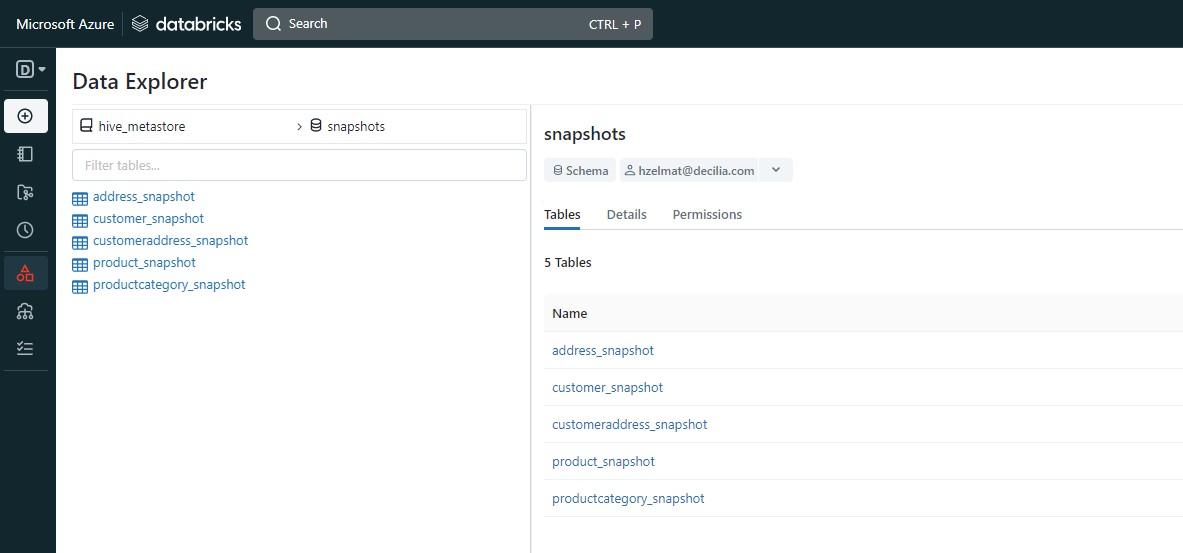
Task: Open customer_snapshot link in Tables list
Action: tap(607, 388)
